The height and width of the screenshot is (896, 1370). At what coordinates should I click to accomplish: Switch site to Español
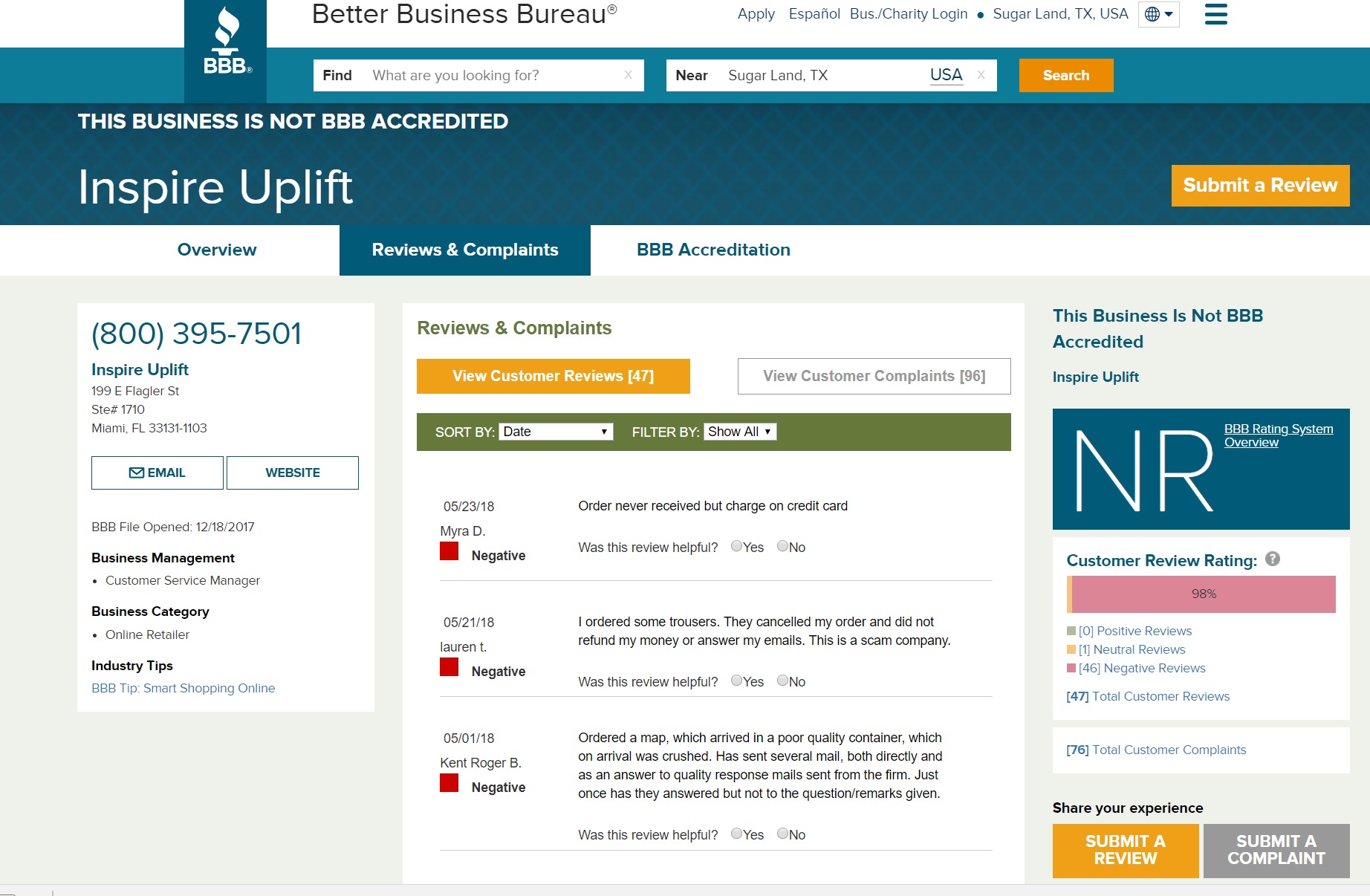814,14
